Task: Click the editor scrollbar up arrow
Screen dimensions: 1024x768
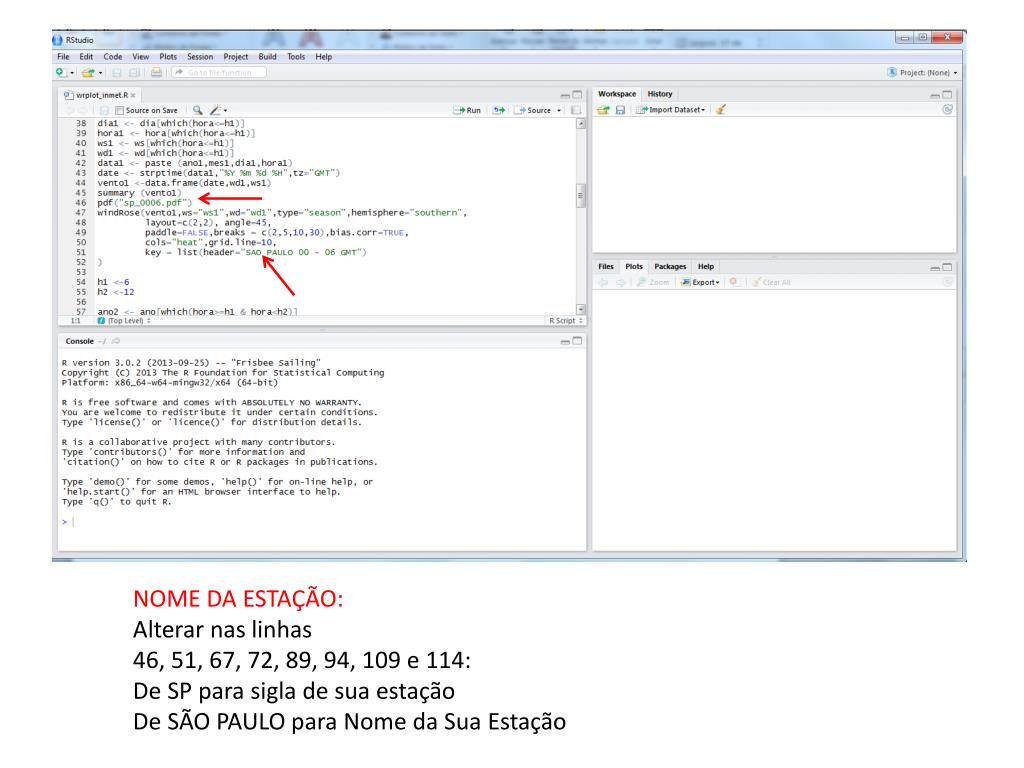Action: (581, 123)
